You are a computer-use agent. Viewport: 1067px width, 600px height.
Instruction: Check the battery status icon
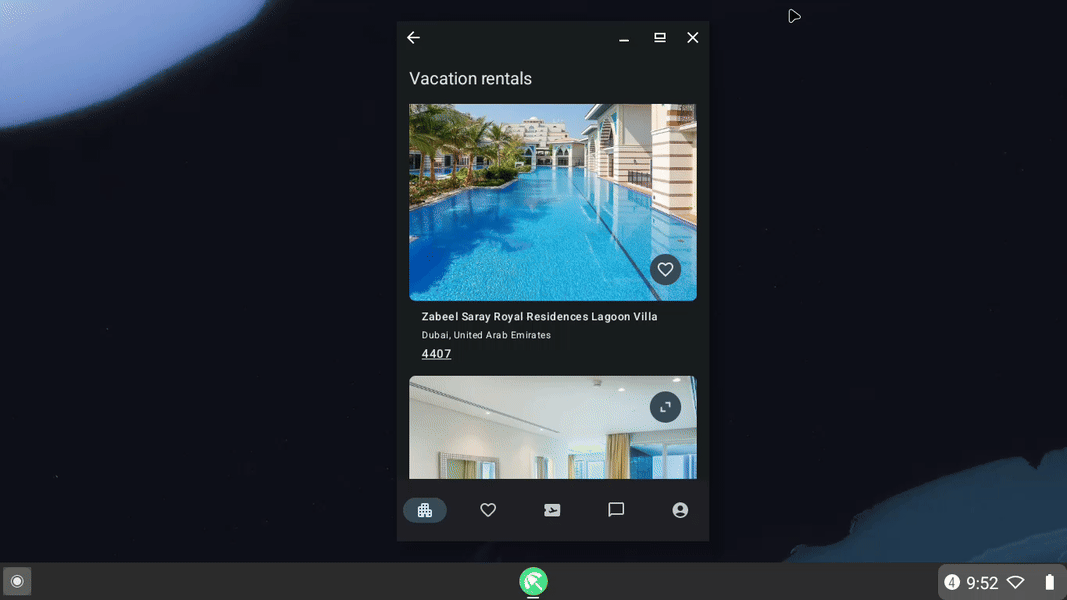coord(1049,582)
